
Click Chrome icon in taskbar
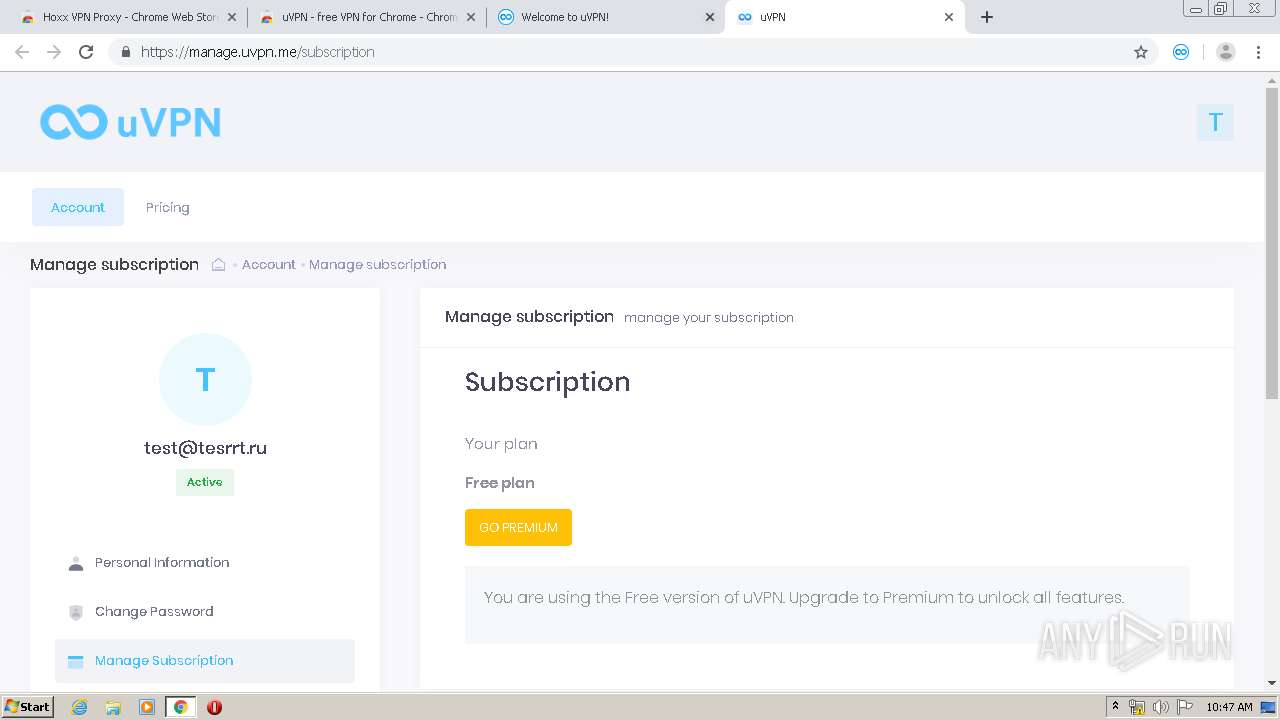[x=180, y=707]
